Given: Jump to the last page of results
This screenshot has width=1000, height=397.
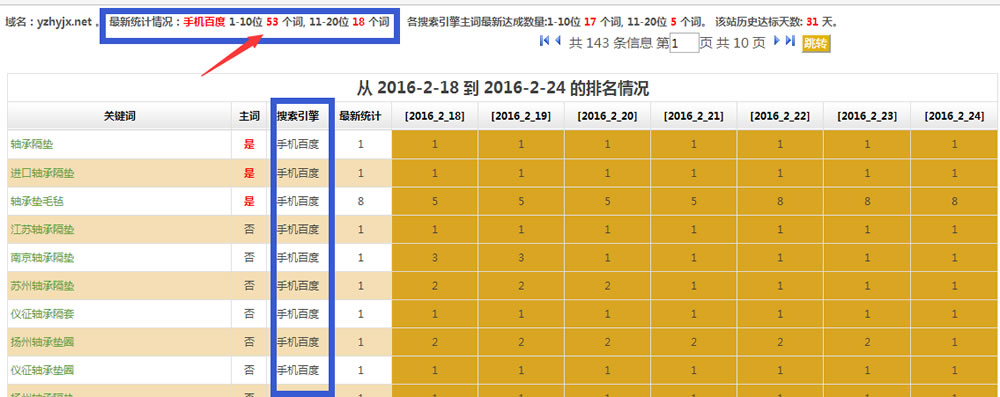Looking at the screenshot, I should coord(790,40).
